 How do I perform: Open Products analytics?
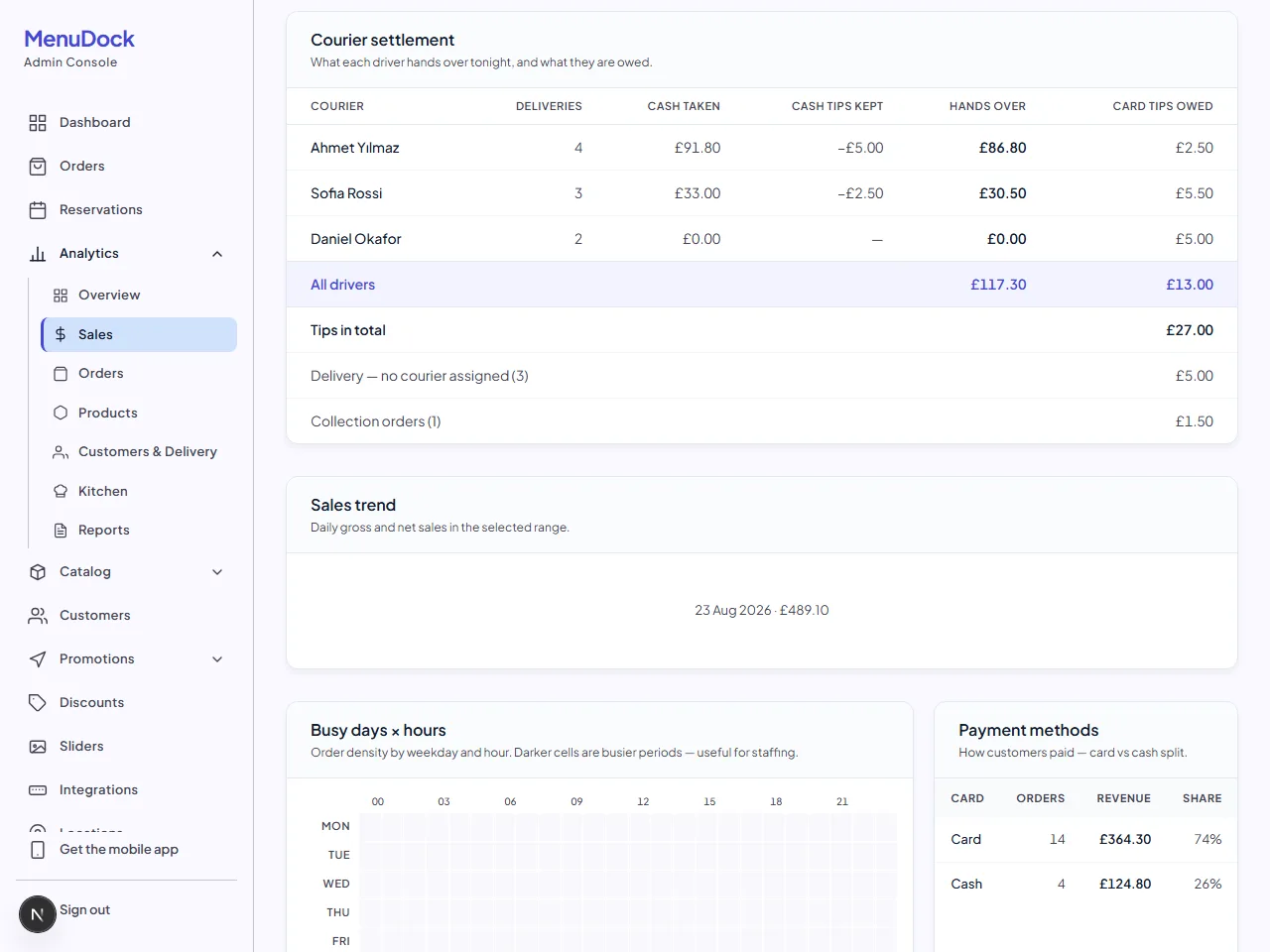pyautogui.click(x=139, y=413)
